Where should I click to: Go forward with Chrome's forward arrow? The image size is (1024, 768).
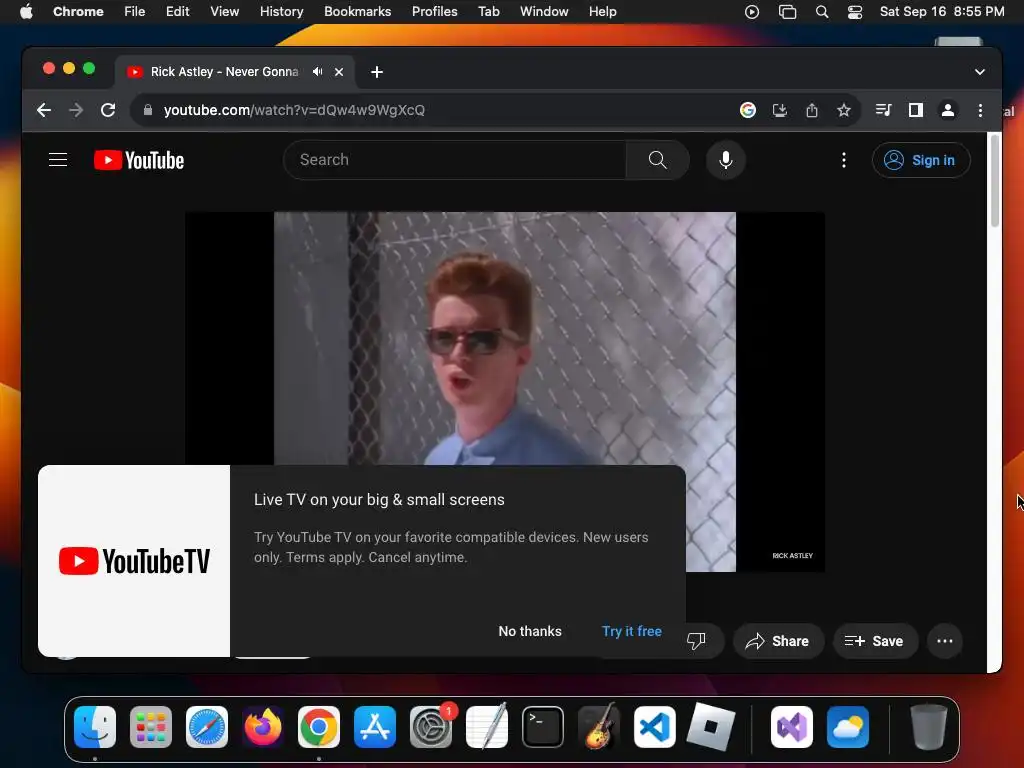[76, 110]
